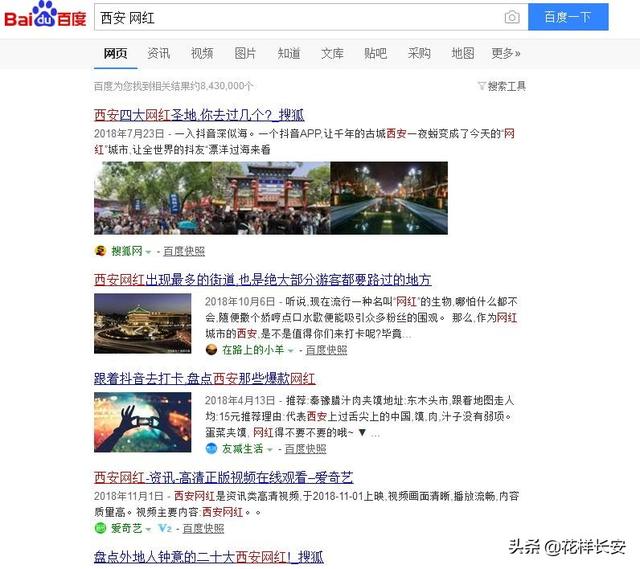Screen dimensions: 640x569
Task: Open 百度快照 for the 搜狐网 result
Action: [184, 251]
